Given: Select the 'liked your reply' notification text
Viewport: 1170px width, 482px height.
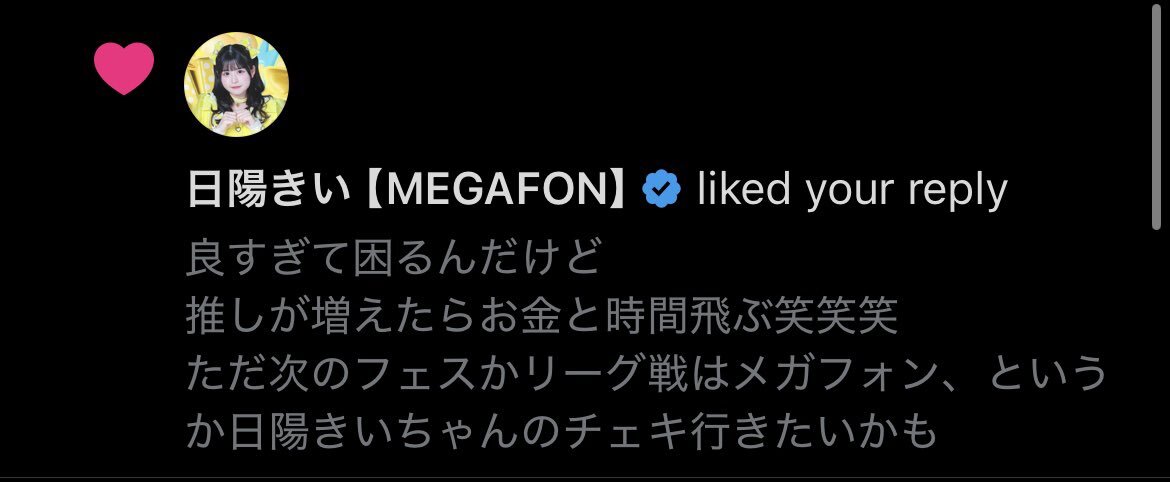Looking at the screenshot, I should (852, 191).
